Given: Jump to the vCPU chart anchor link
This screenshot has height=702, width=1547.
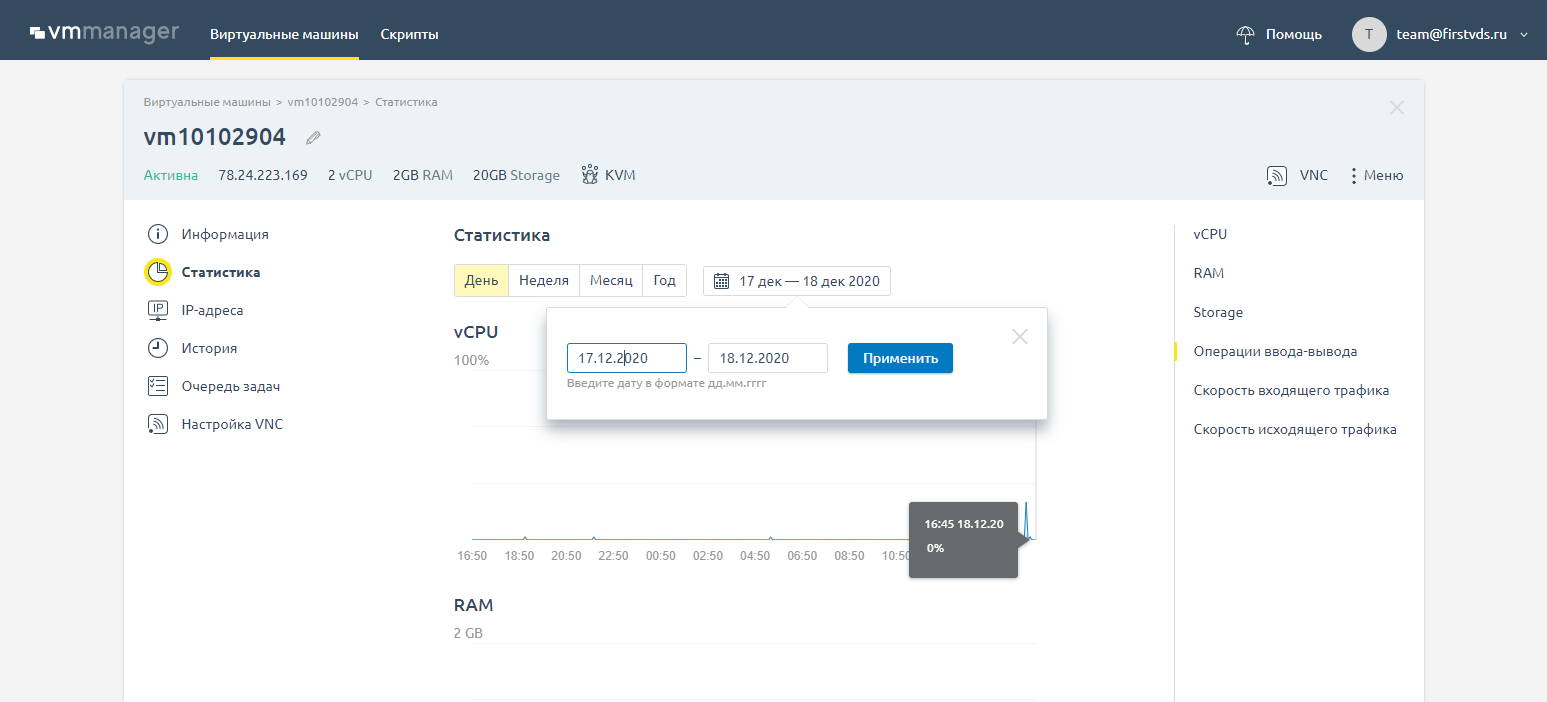Looking at the screenshot, I should tap(1210, 234).
